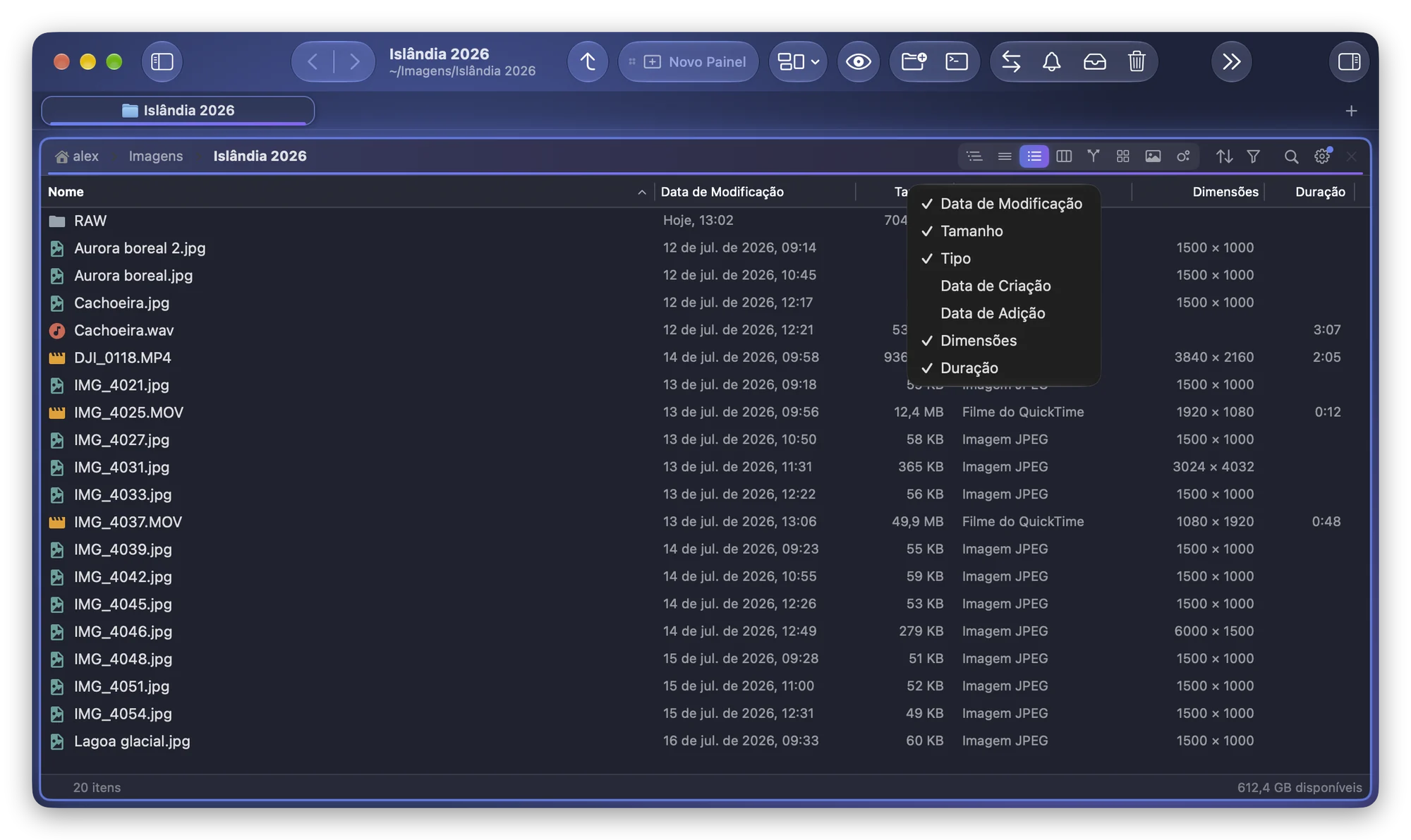Enable the Data de Adição column
The height and width of the screenshot is (840, 1411).
coord(1003,314)
